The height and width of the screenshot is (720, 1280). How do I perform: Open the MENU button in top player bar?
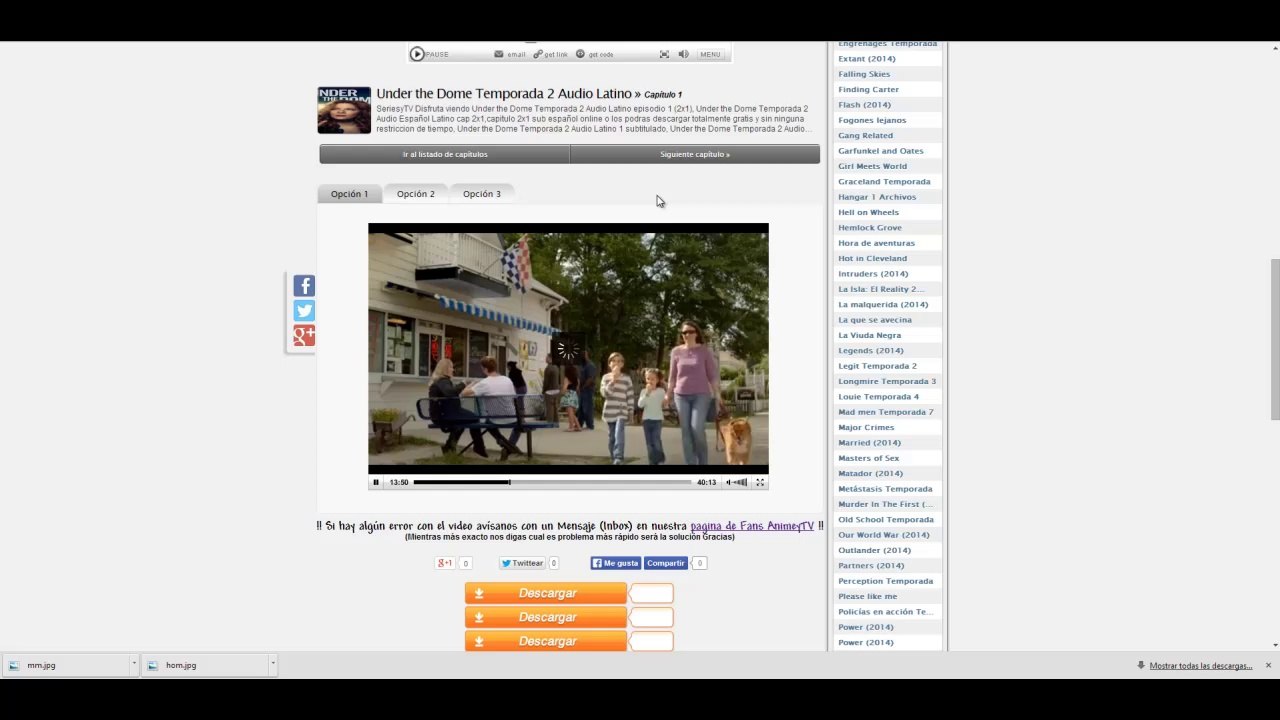pyautogui.click(x=710, y=54)
